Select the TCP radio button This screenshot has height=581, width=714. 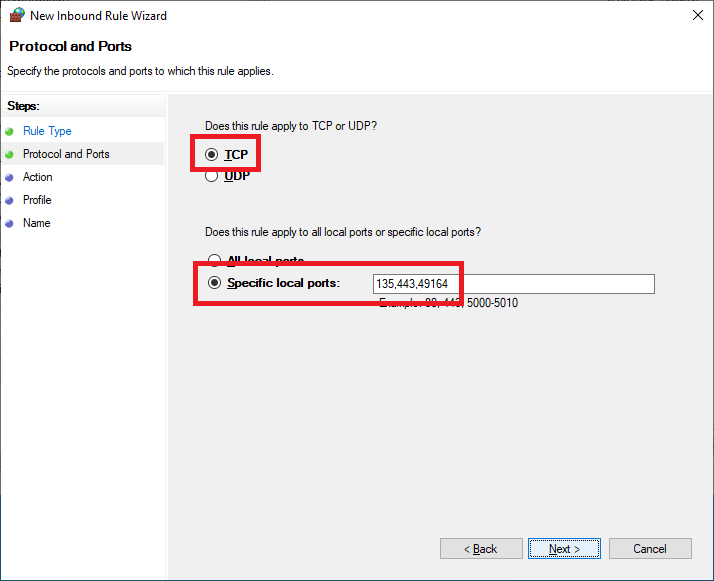tap(211, 155)
